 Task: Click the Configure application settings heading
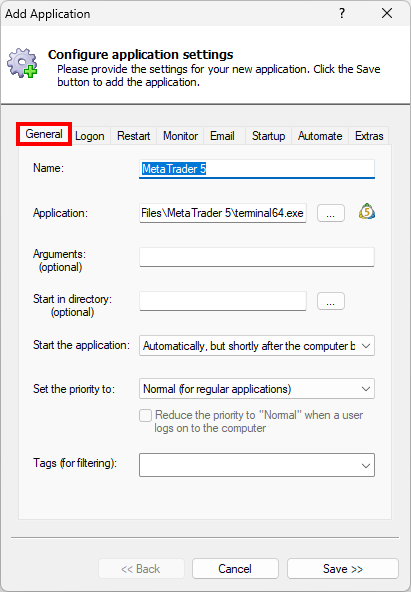click(x=140, y=54)
